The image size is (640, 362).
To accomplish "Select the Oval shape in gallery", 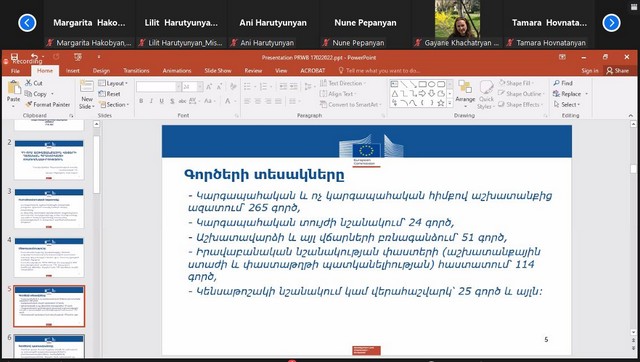I will 432,84.
